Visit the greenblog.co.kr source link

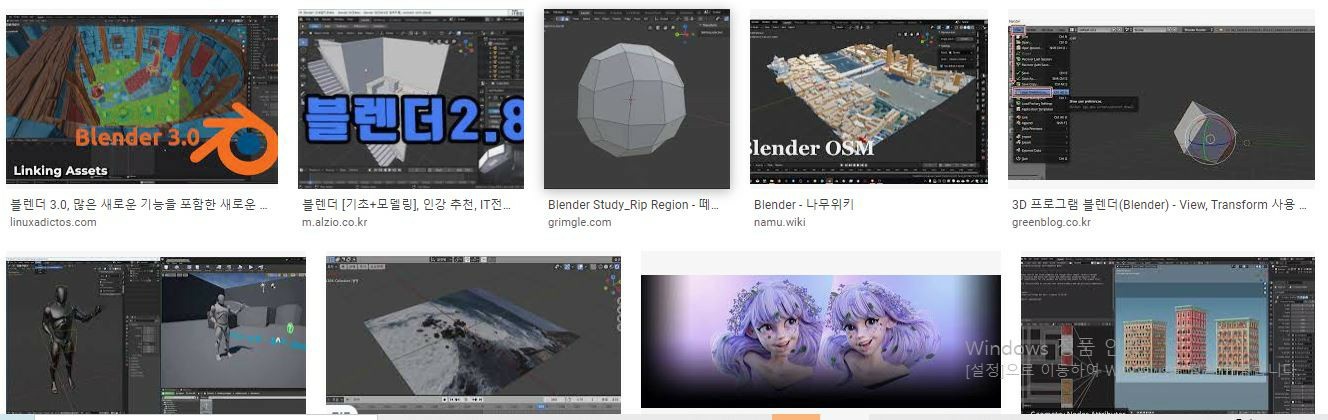click(1051, 222)
